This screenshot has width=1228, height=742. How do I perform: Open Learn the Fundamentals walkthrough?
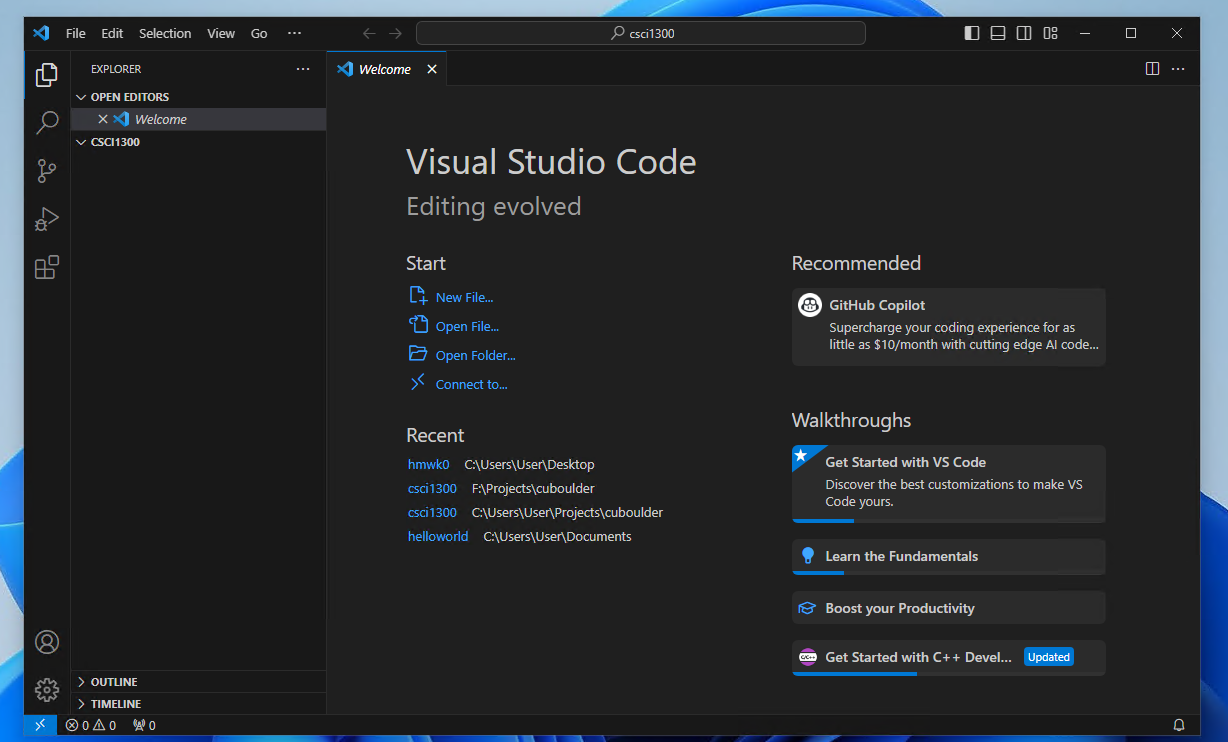(x=949, y=557)
